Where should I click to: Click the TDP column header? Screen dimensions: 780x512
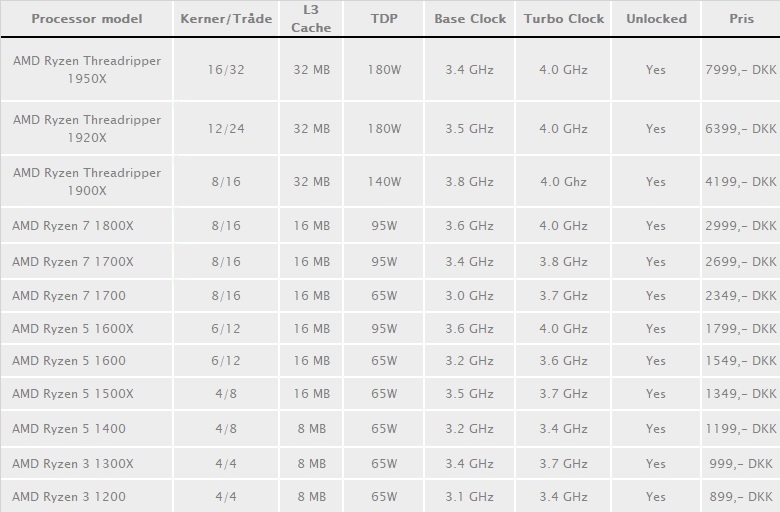coord(384,19)
